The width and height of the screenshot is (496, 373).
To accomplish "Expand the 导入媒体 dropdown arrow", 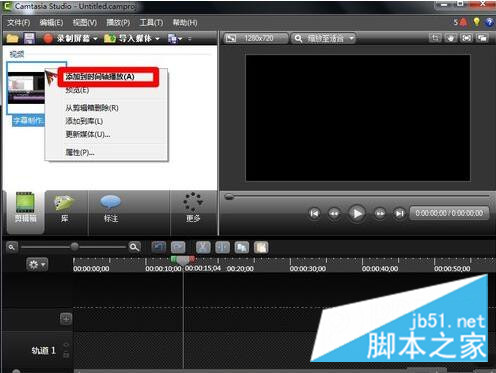I will [x=157, y=39].
